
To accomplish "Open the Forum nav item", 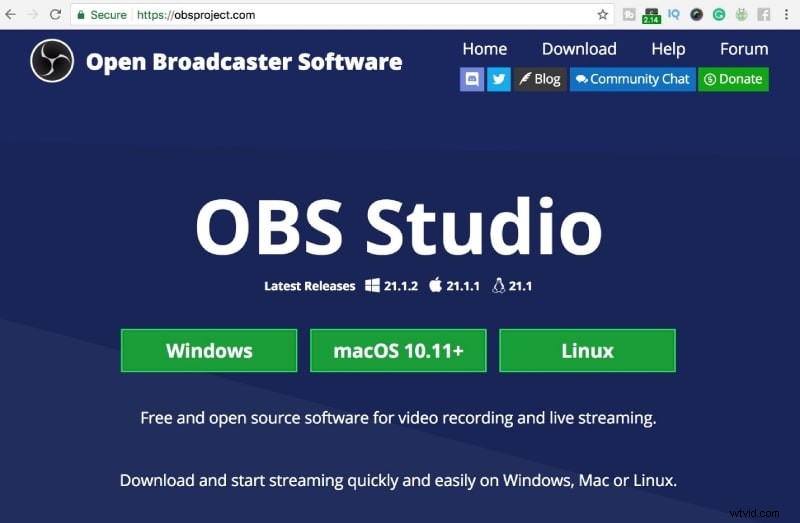I will [x=744, y=49].
